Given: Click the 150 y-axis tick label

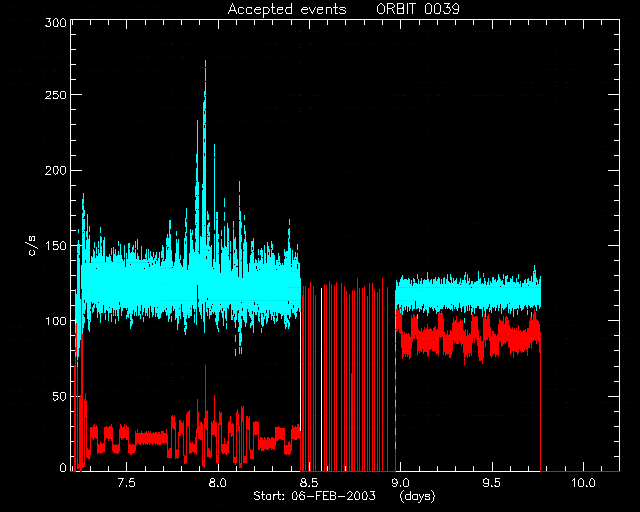Looking at the screenshot, I should (56, 246).
